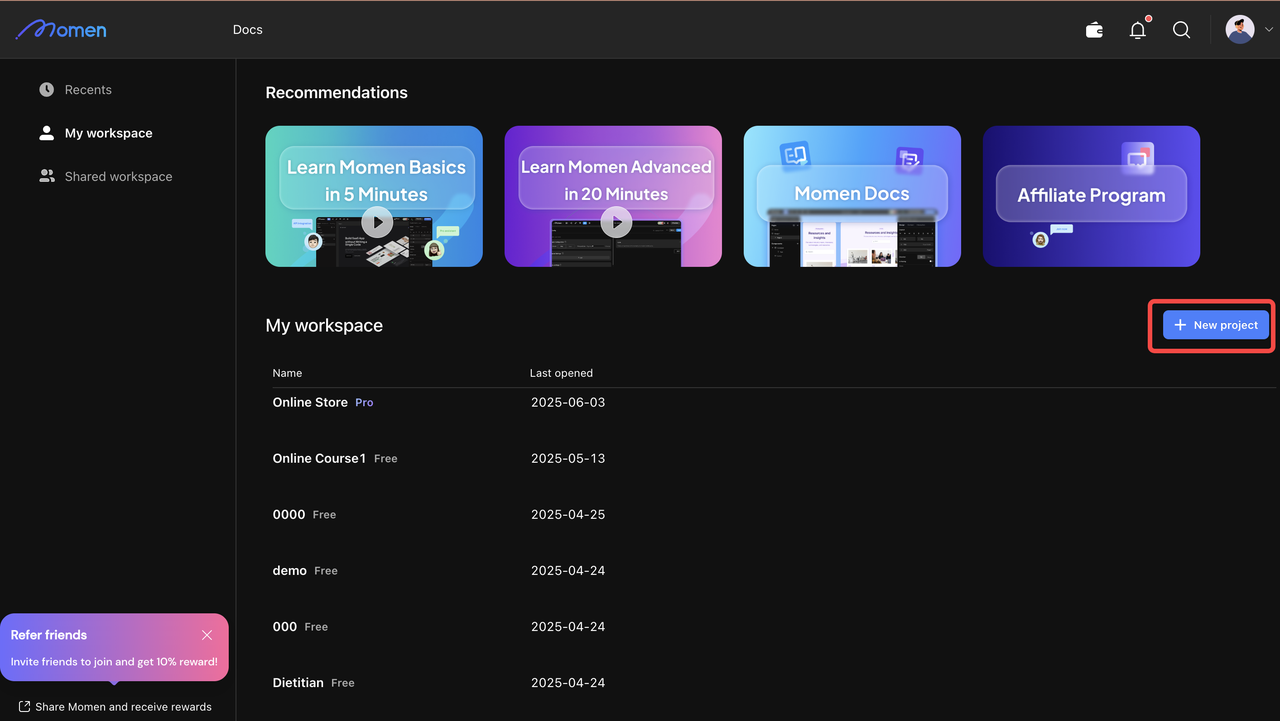The width and height of the screenshot is (1280, 721).
Task: Click the Pro badge on Online Store
Action: pyautogui.click(x=364, y=403)
